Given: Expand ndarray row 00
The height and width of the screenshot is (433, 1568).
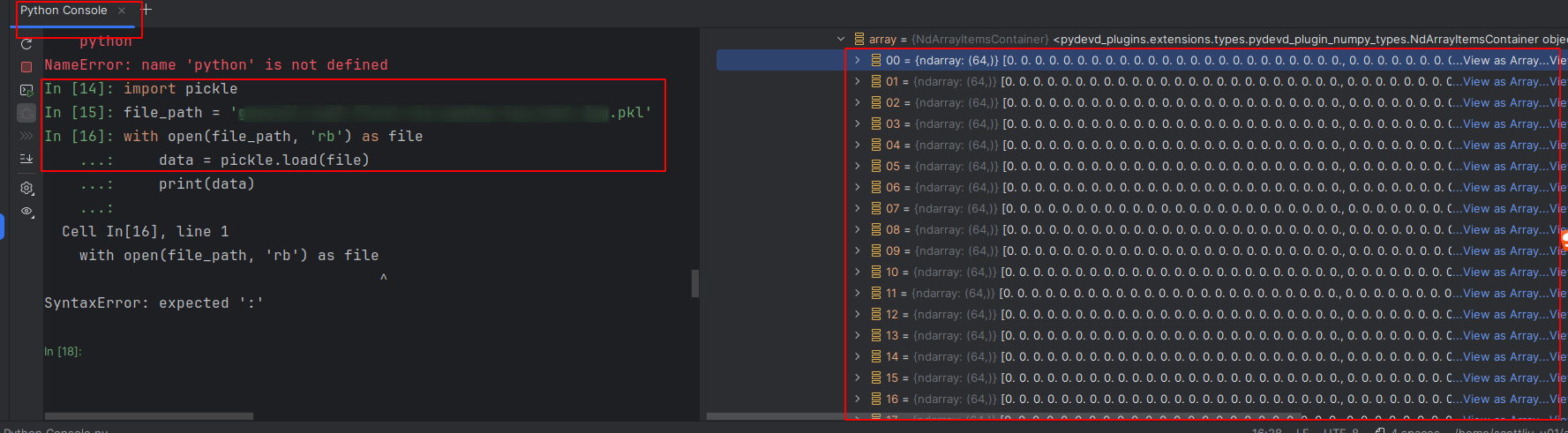Looking at the screenshot, I should (x=857, y=60).
